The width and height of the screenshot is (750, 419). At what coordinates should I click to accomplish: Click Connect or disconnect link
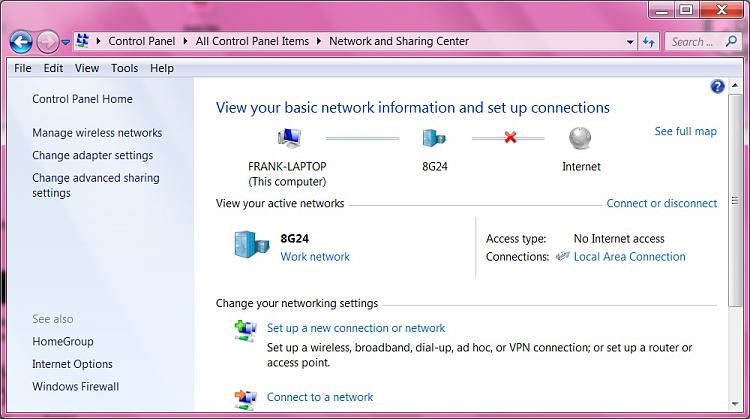click(662, 203)
